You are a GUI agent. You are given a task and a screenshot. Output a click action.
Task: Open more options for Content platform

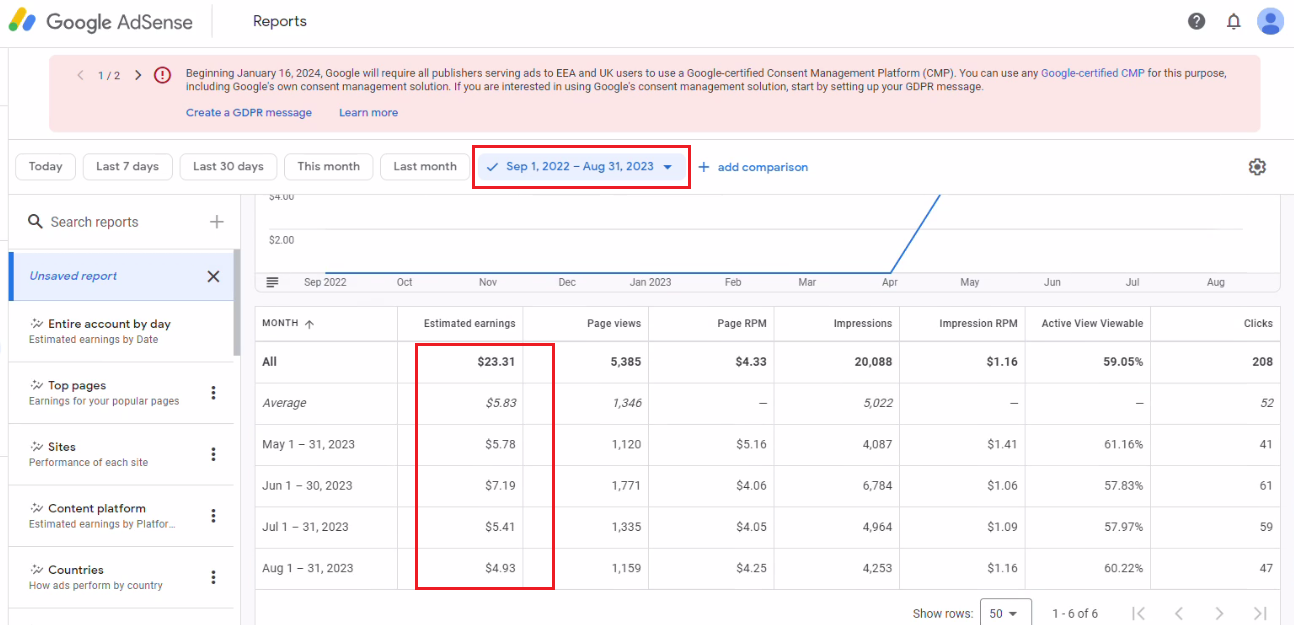(213, 516)
